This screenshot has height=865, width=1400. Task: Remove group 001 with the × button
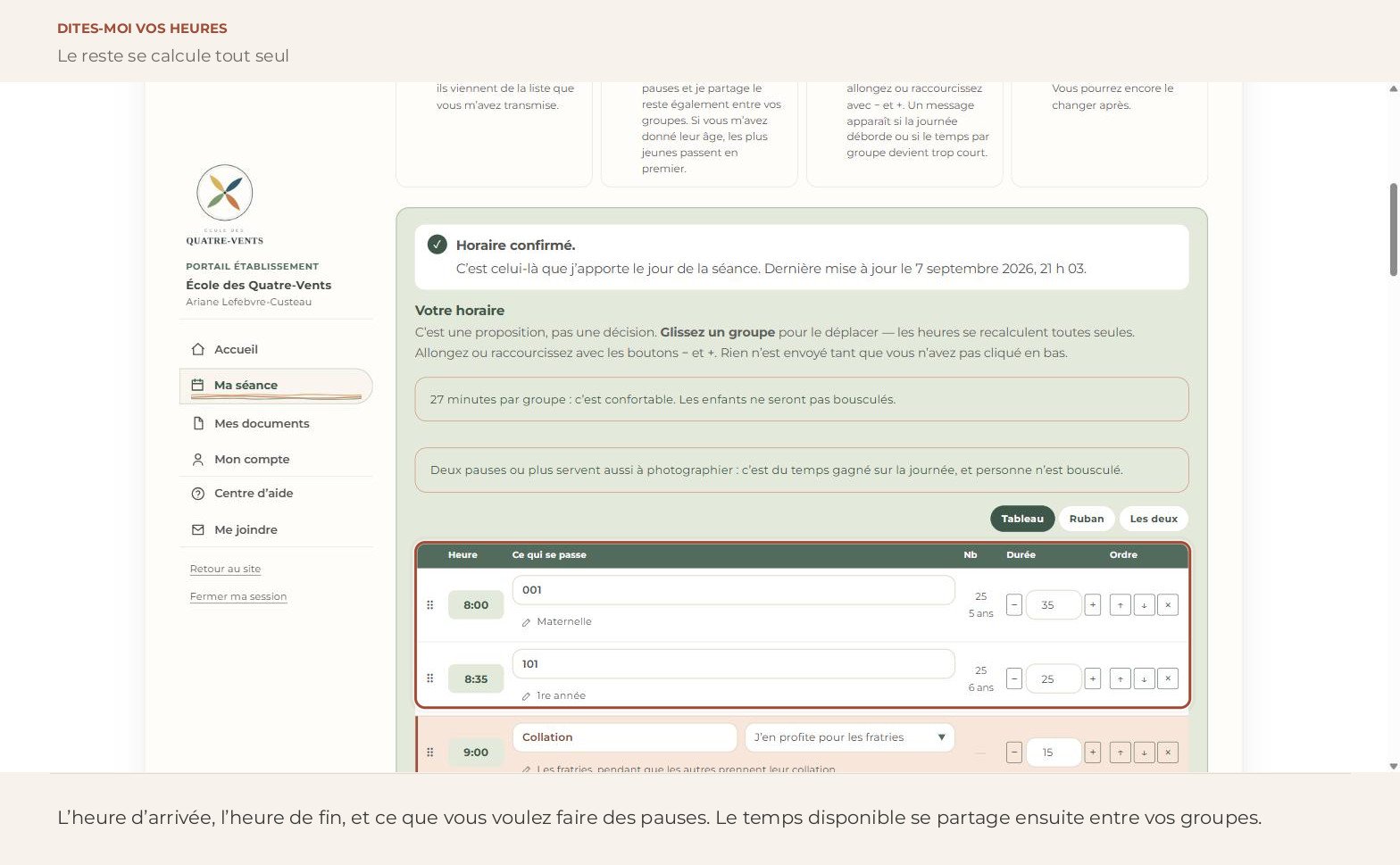point(1168,605)
